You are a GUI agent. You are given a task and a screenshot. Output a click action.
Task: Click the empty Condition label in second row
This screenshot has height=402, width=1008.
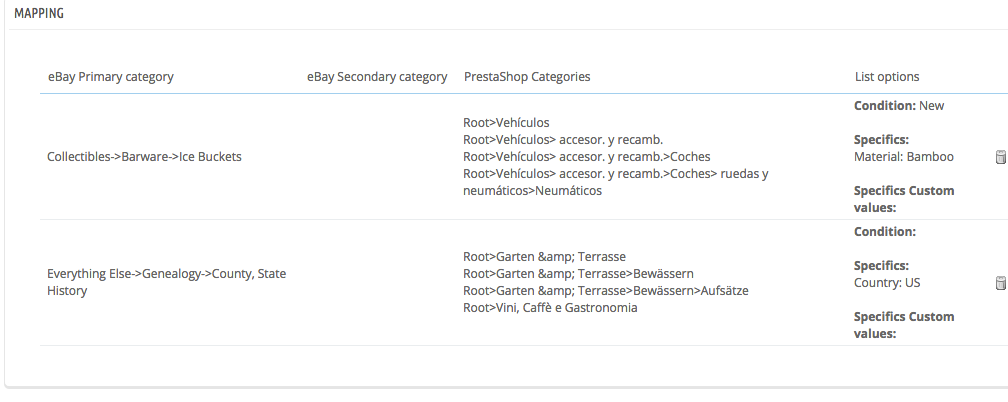[885, 232]
